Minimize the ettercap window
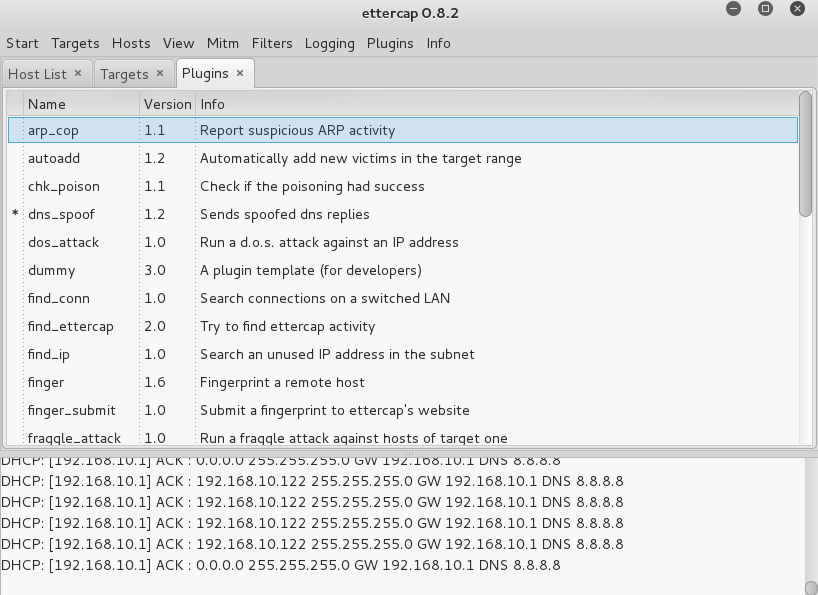Image resolution: width=818 pixels, height=595 pixels. [733, 8]
